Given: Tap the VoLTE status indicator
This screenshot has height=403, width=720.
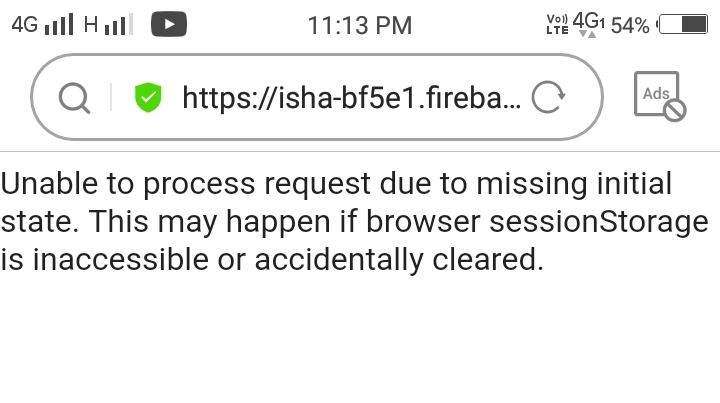Looking at the screenshot, I should [557, 24].
